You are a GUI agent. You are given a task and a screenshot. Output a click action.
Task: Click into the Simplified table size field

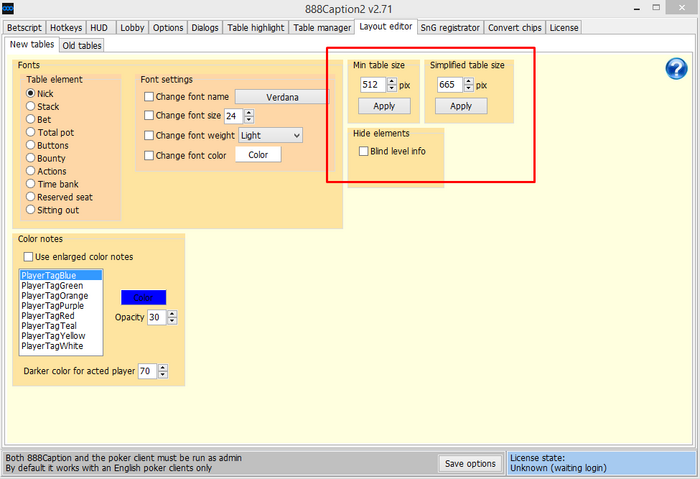click(x=450, y=85)
